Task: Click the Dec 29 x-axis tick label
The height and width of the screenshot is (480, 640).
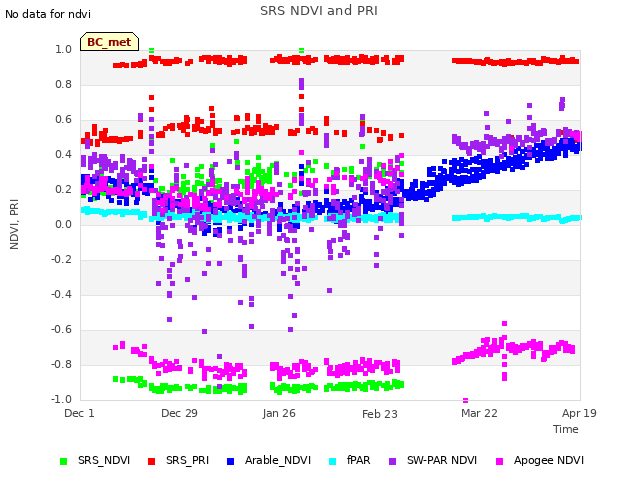Action: point(179,413)
